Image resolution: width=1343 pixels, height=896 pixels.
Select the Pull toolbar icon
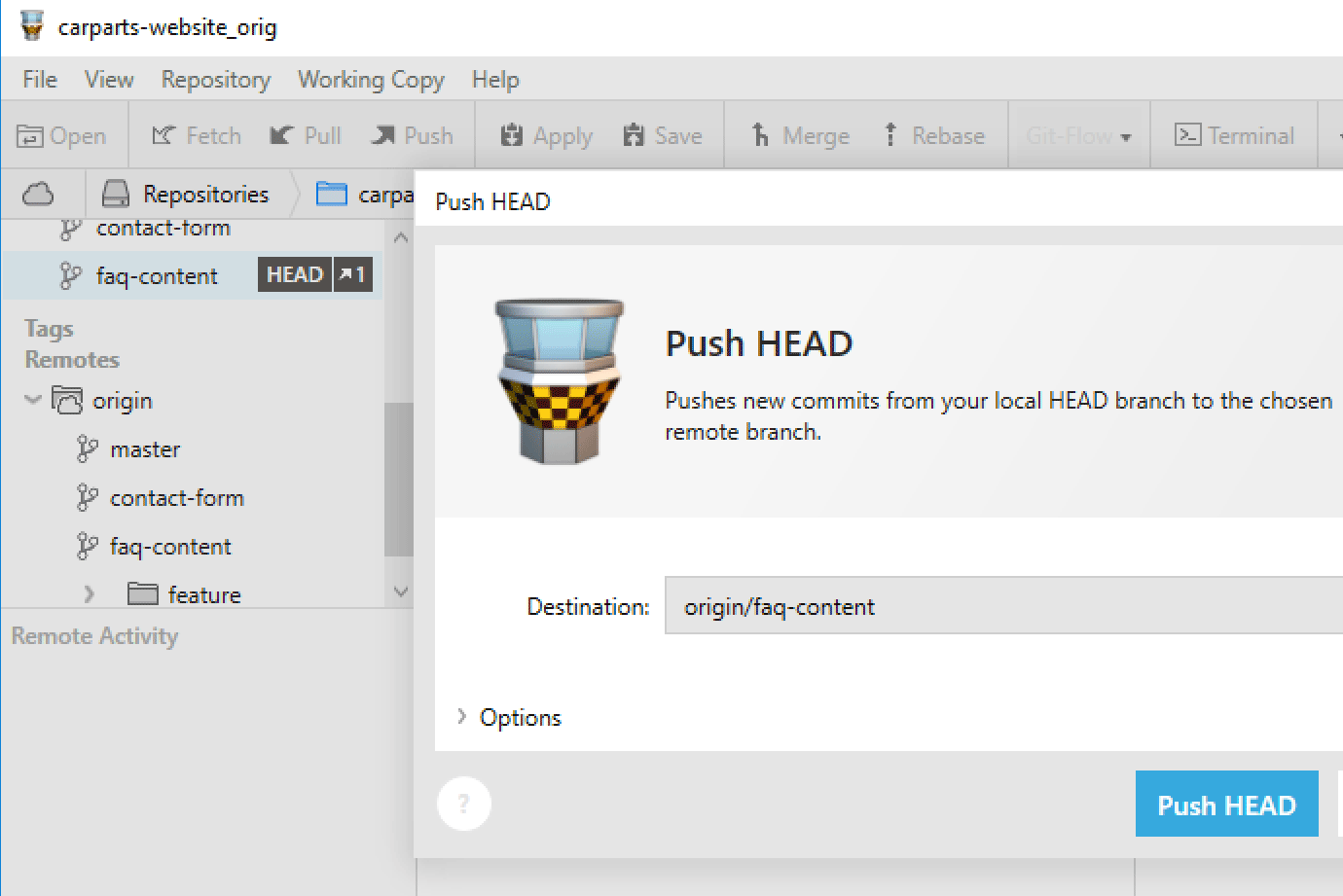pyautogui.click(x=305, y=135)
